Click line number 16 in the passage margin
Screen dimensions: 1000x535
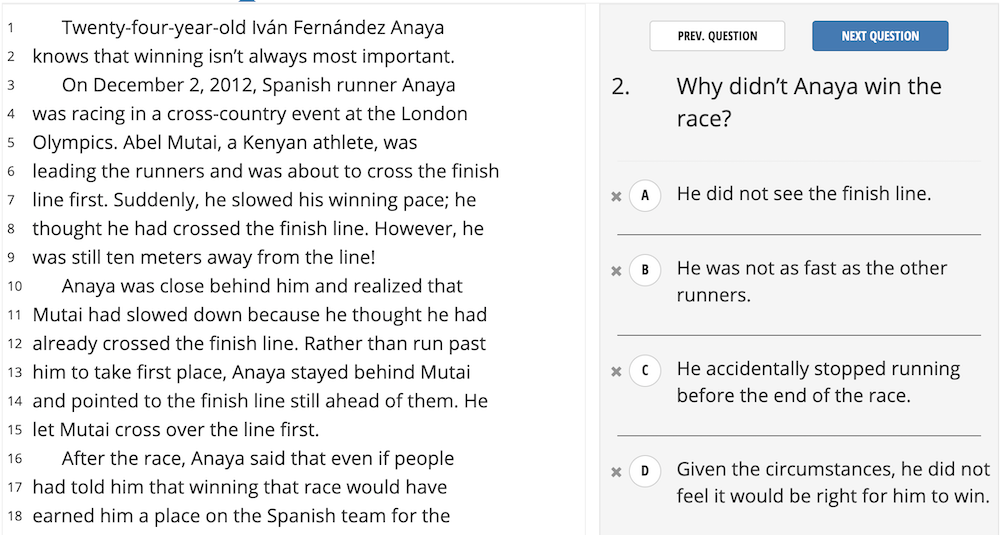(x=15, y=458)
